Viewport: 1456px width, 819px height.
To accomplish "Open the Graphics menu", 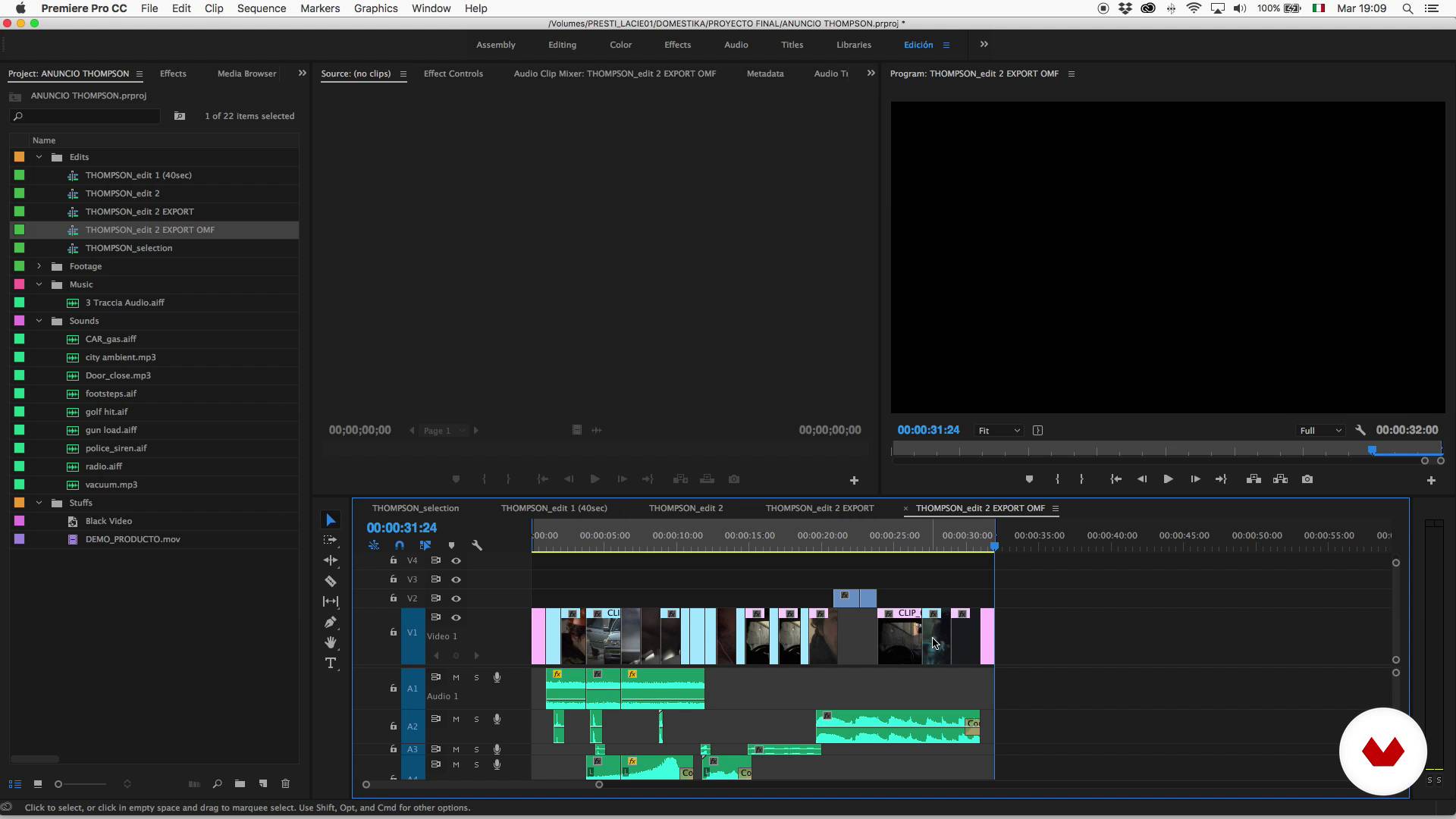I will coord(375,8).
